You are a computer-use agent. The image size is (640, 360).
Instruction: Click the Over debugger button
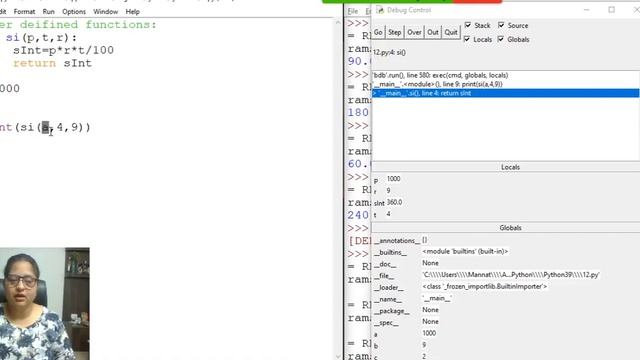[414, 32]
